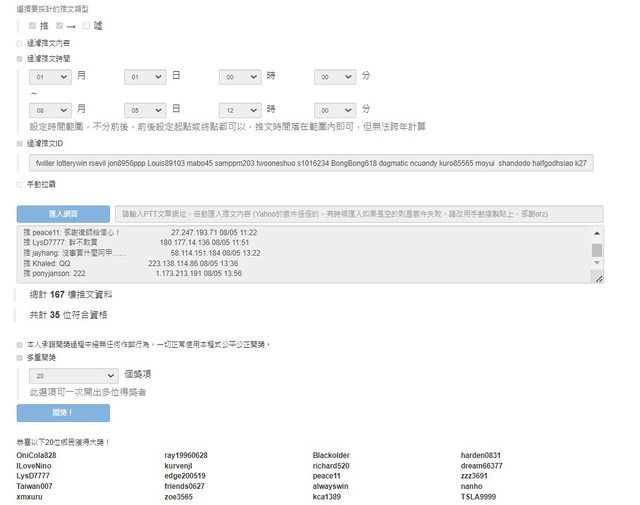Click the 匯入網頁 import button
This screenshot has height=505, width=640.
point(63,214)
